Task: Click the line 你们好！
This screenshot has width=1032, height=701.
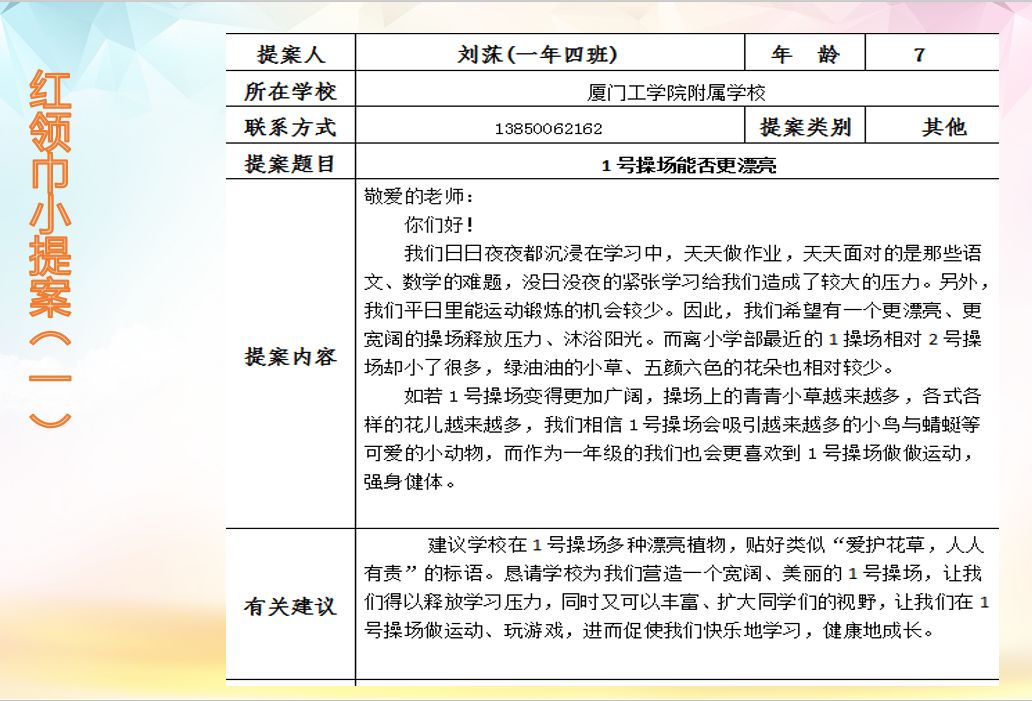Action: 438,224
